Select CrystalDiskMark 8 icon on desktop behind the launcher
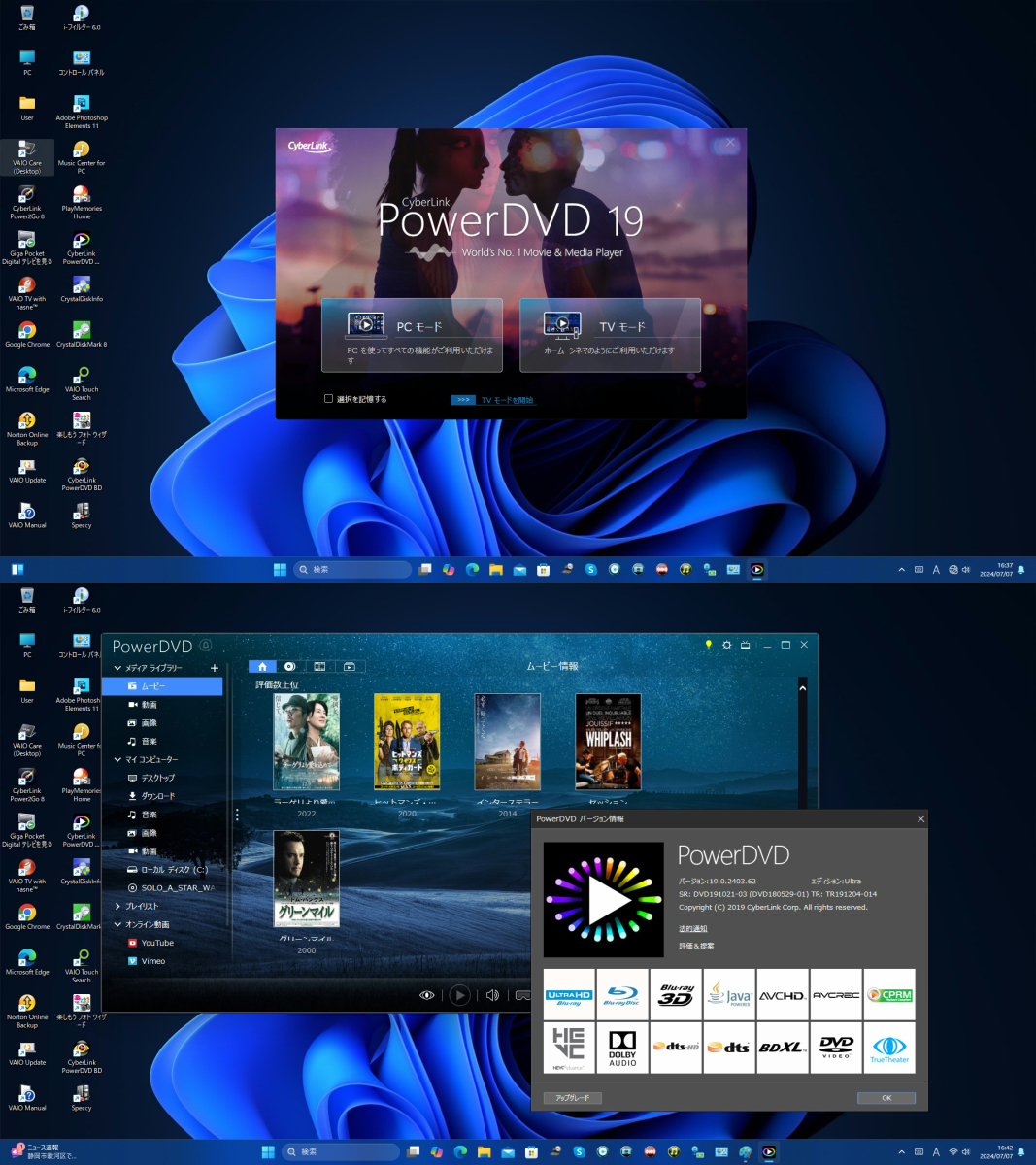1036x1165 pixels. point(82,335)
